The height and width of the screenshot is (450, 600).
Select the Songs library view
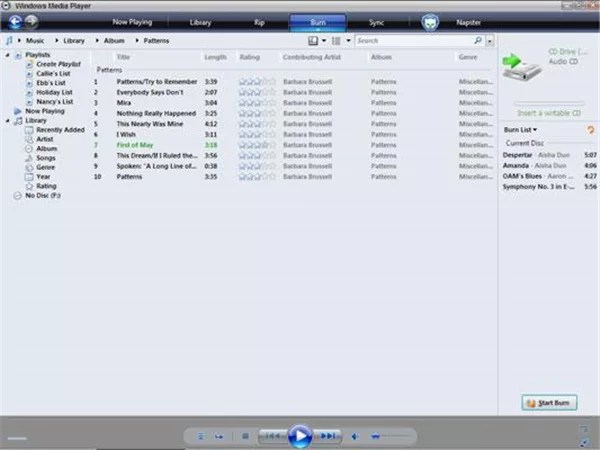[x=46, y=158]
